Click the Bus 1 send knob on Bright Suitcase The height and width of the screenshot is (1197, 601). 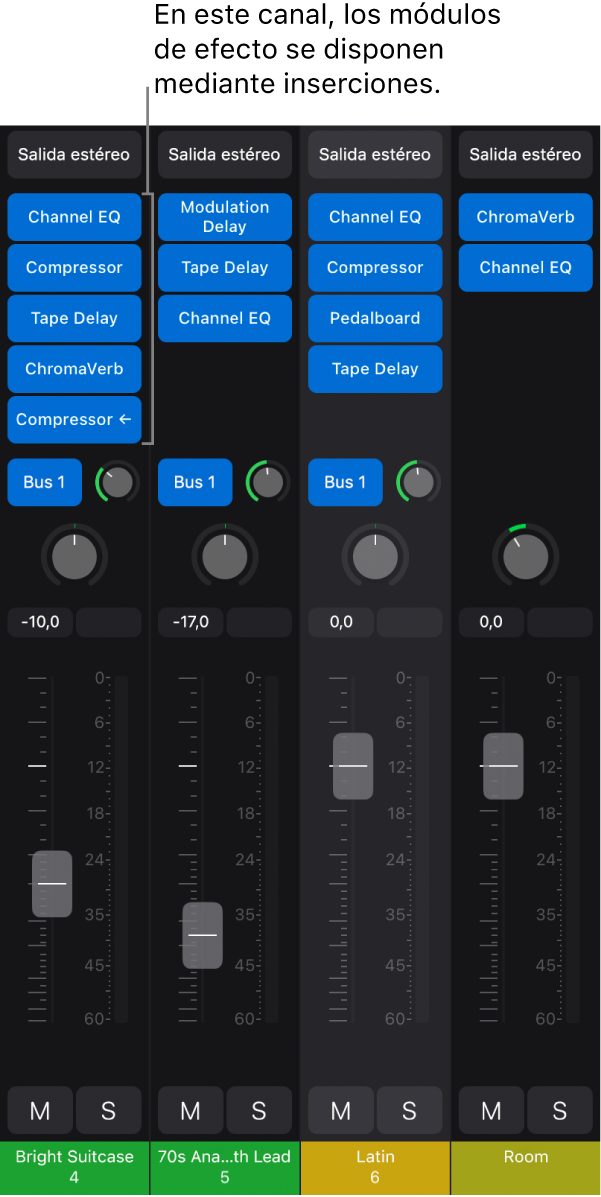click(x=117, y=483)
